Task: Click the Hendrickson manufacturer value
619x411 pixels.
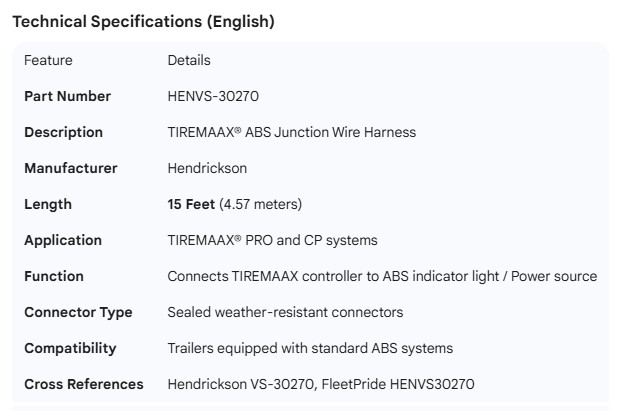Action: pos(207,168)
